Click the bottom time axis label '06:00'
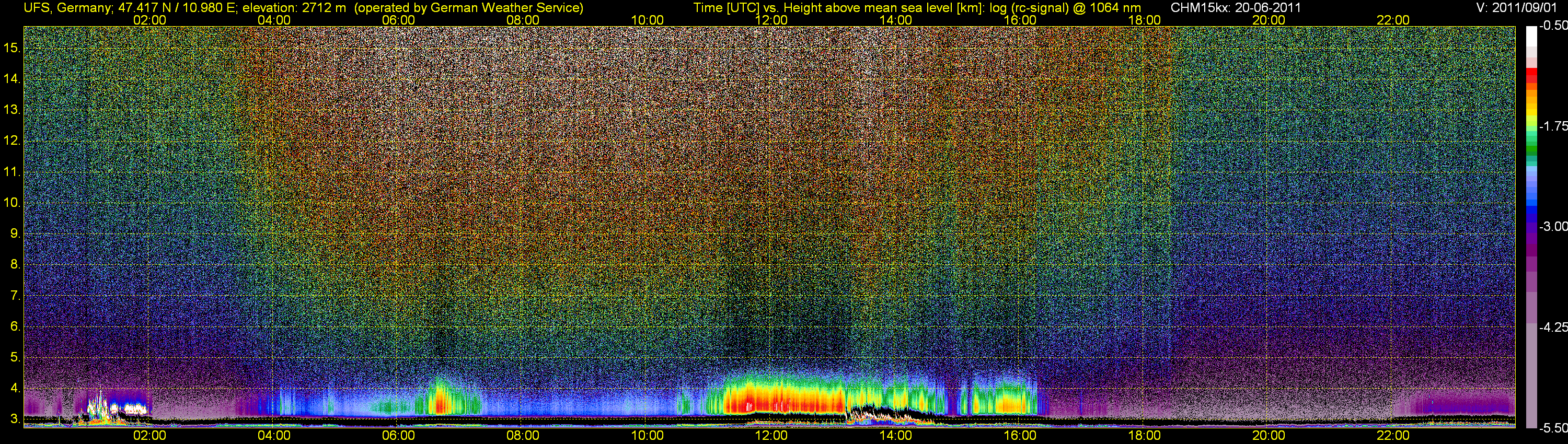This screenshot has width=1568, height=444. coord(398,436)
